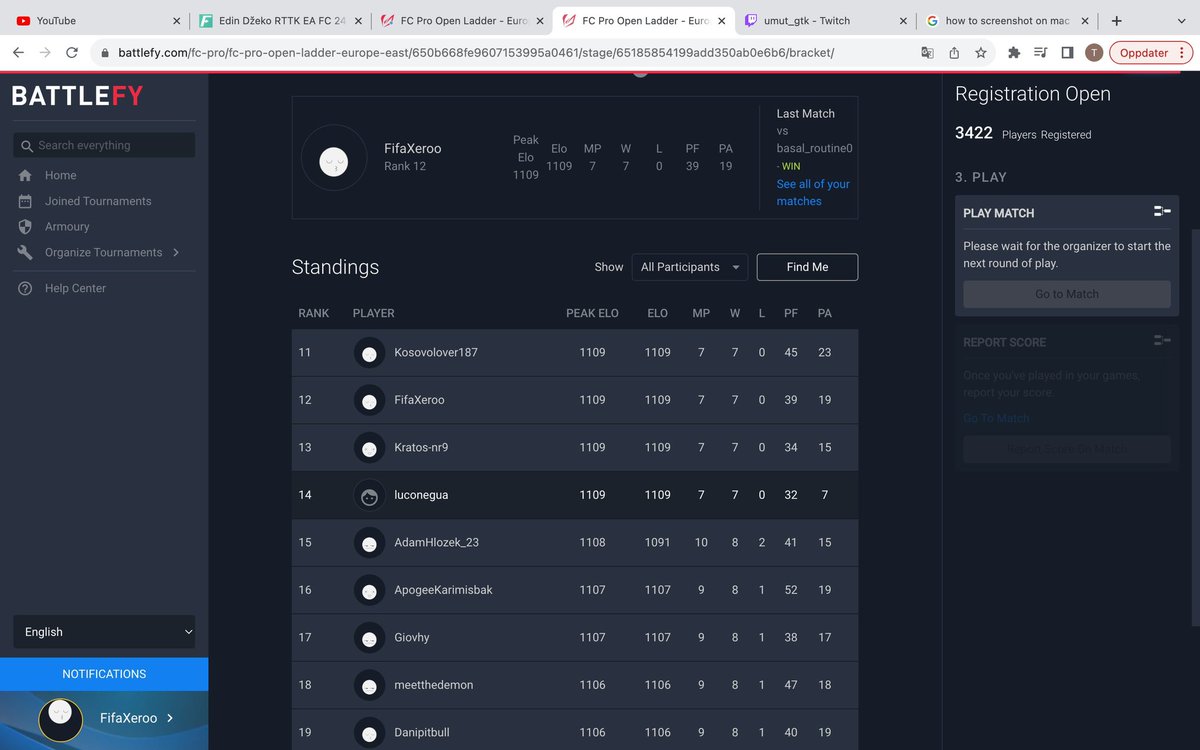
Task: Click ApogeeKarimisbak's avatar icon
Action: pyautogui.click(x=369, y=590)
